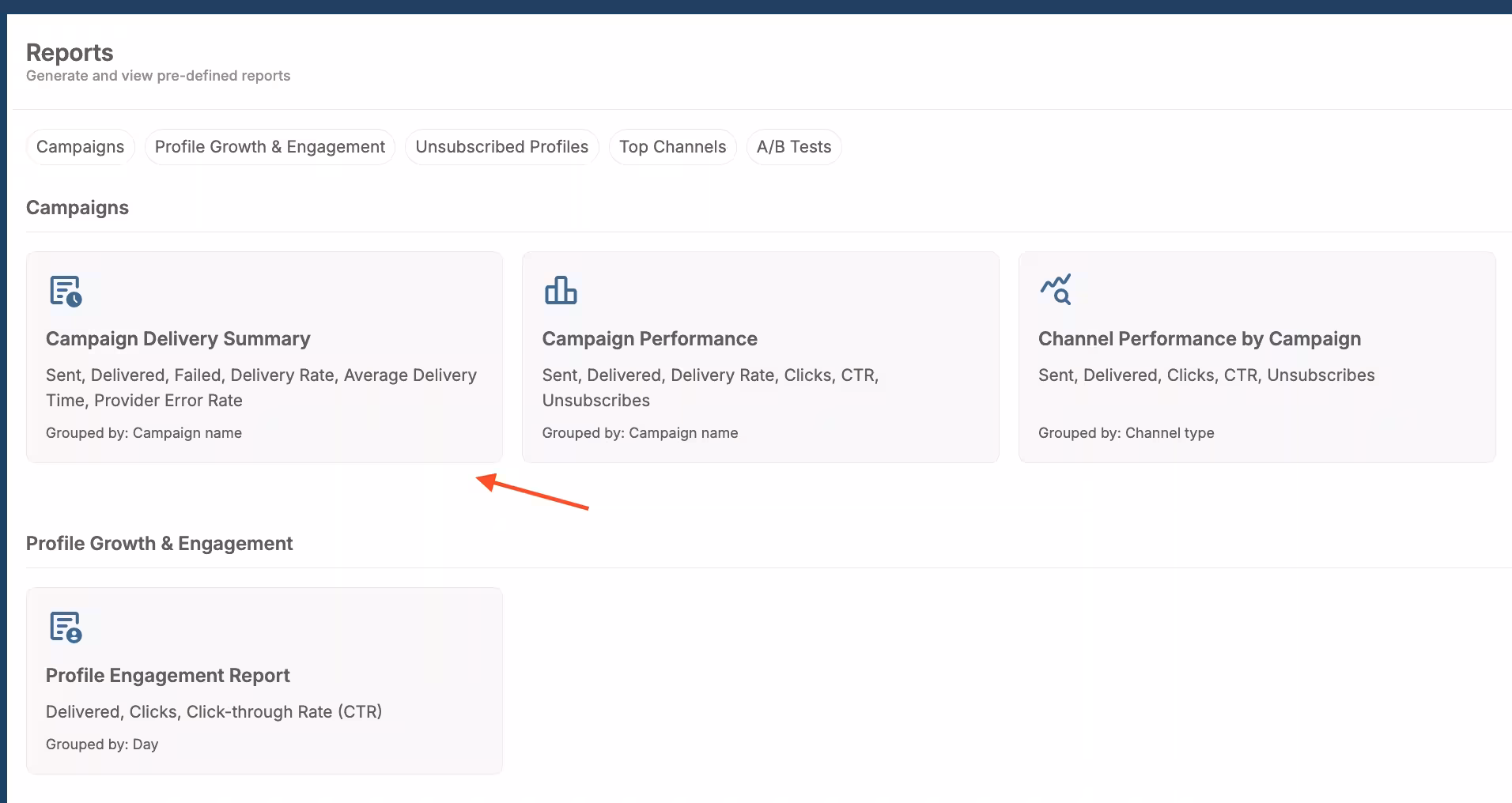This screenshot has width=1512, height=803.
Task: Click the 'Generate and view pre-defined reports' subtitle
Action: click(157, 75)
